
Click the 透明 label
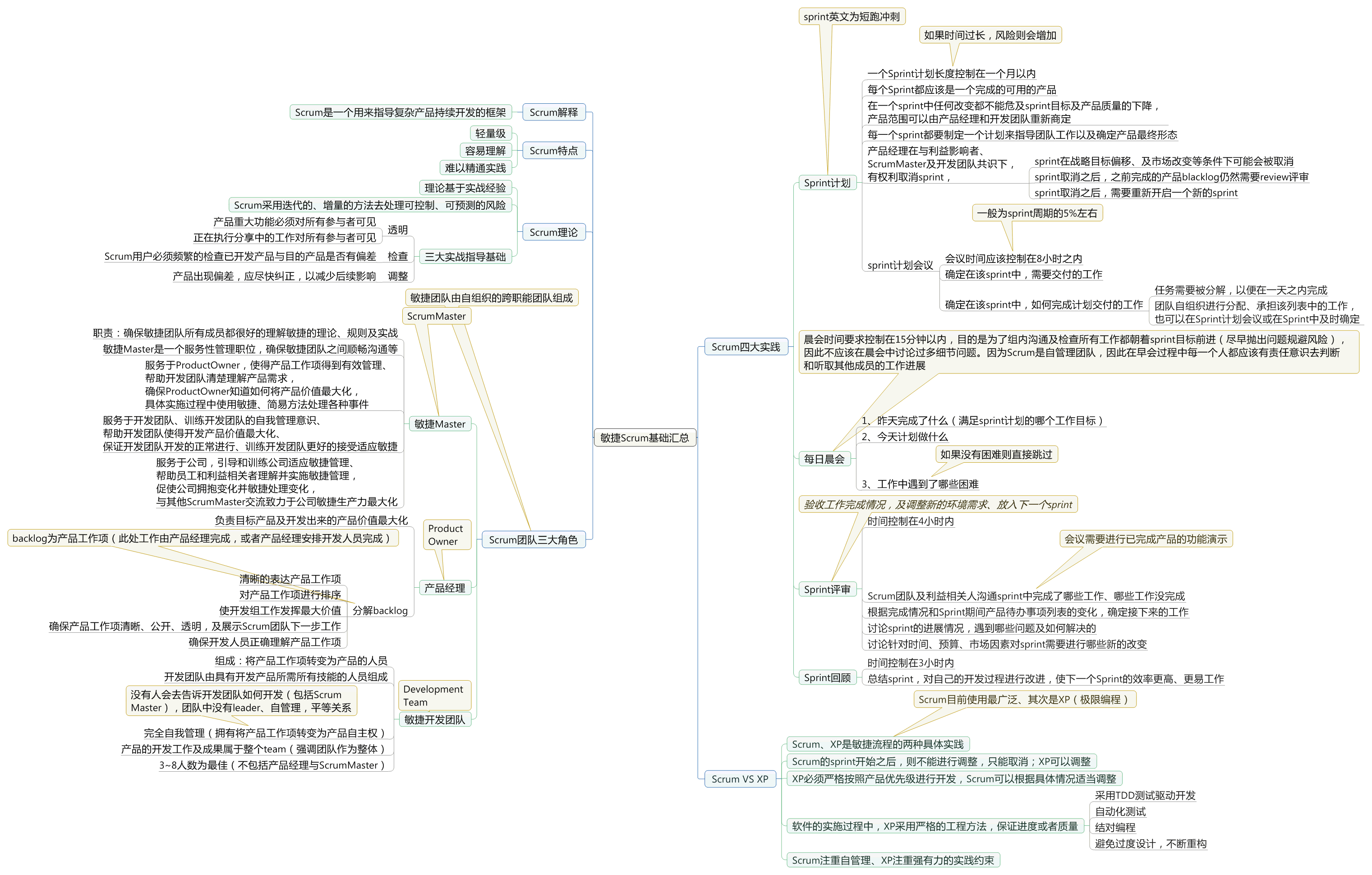[398, 230]
